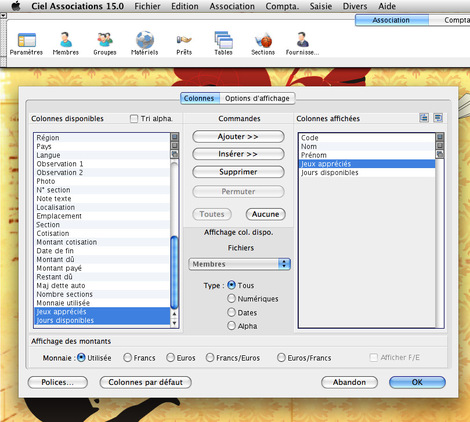The height and width of the screenshot is (422, 470).
Task: Click the Colonnes par défaut button
Action: [146, 382]
